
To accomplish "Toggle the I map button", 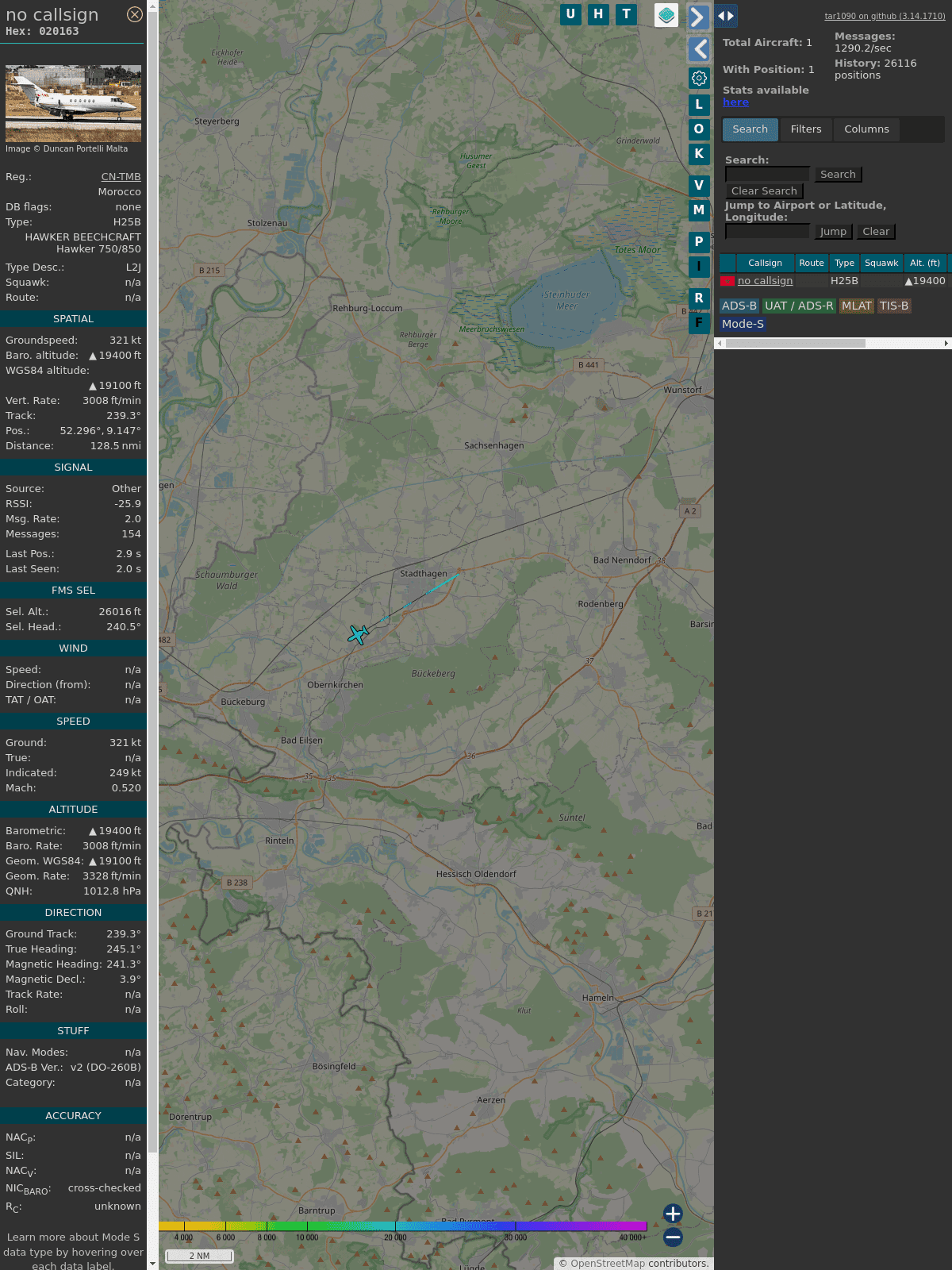I will coord(699,267).
